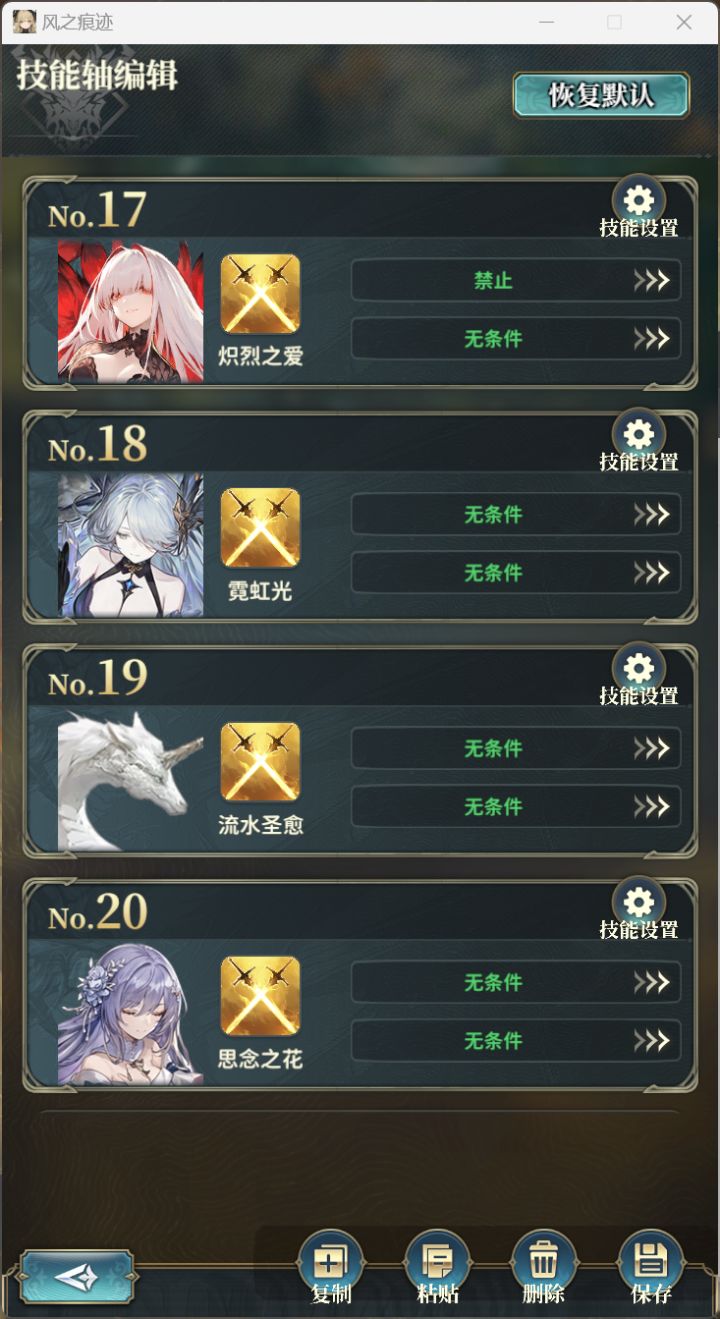
Task: Expand the 禁止 condition in No.17
Action: point(516,280)
